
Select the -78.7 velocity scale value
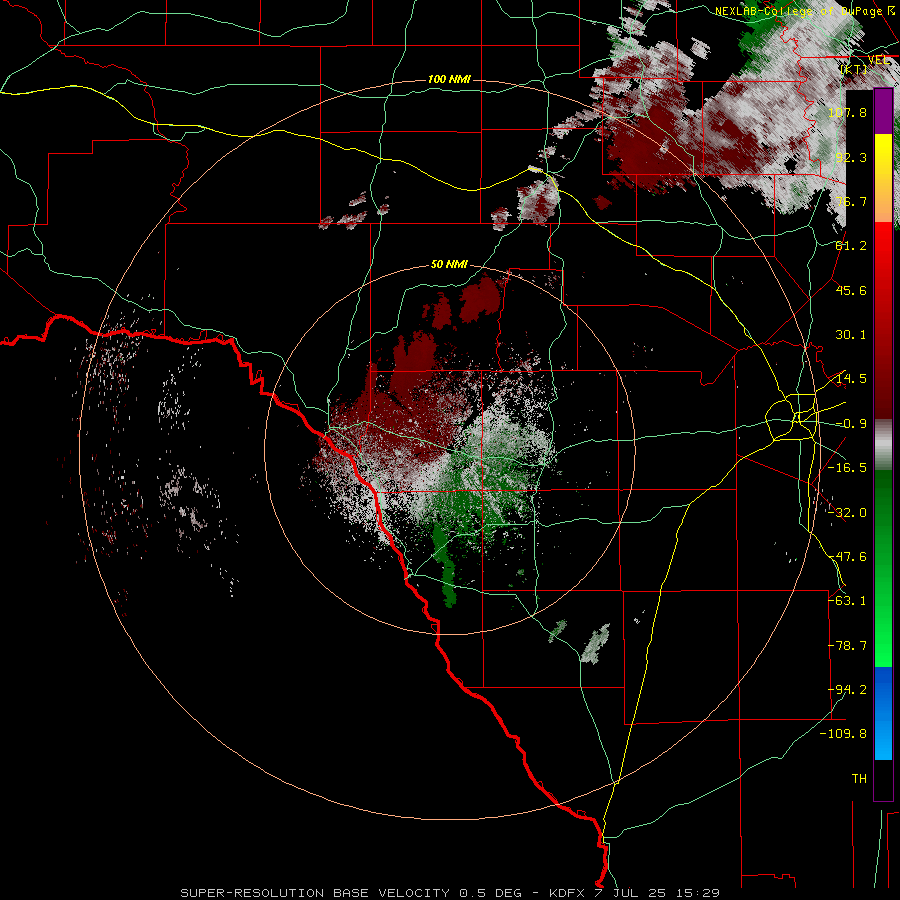[847, 646]
